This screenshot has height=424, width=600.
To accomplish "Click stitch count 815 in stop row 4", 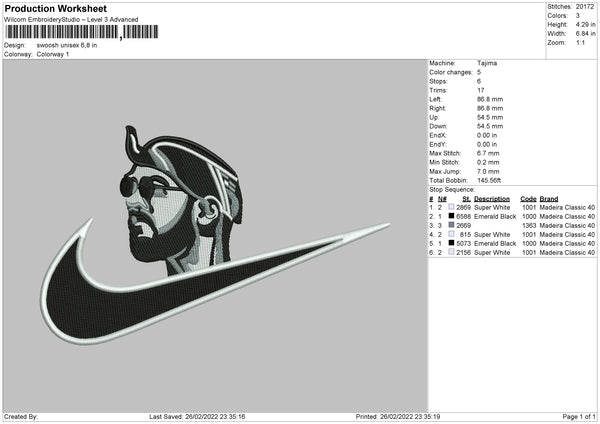I will point(465,235).
